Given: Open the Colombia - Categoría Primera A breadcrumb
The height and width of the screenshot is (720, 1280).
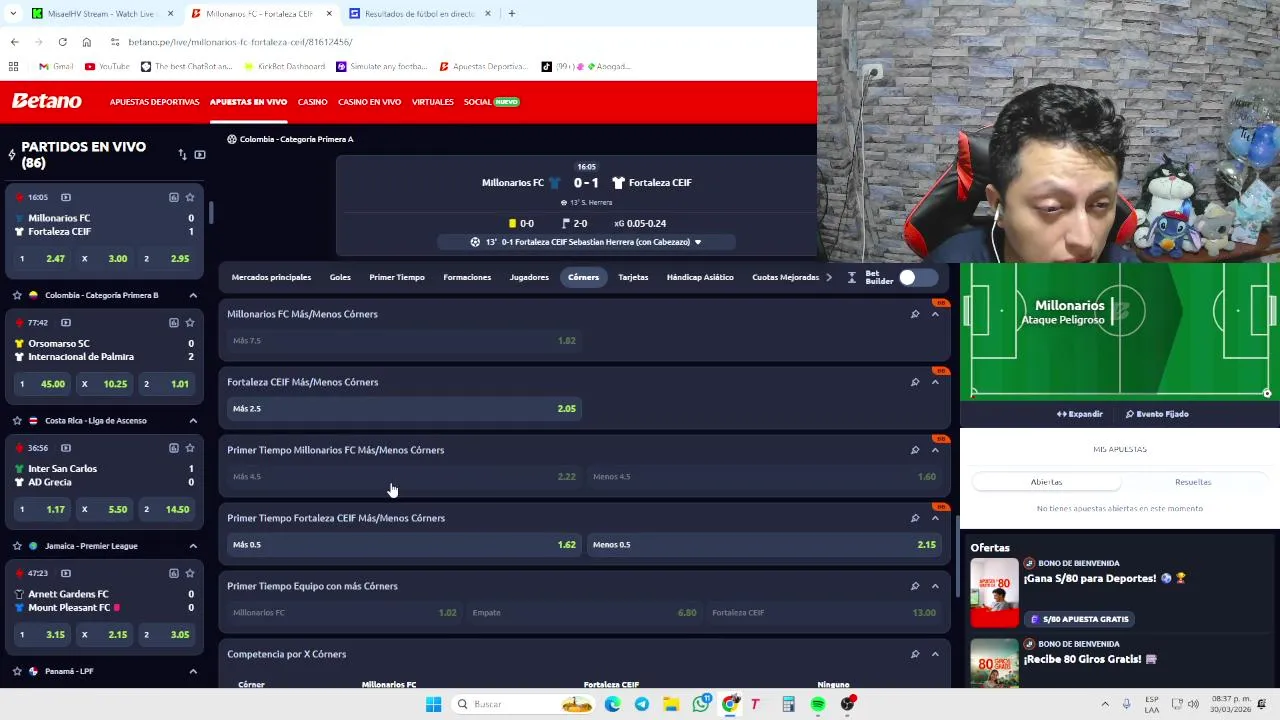Looking at the screenshot, I should coord(290,139).
